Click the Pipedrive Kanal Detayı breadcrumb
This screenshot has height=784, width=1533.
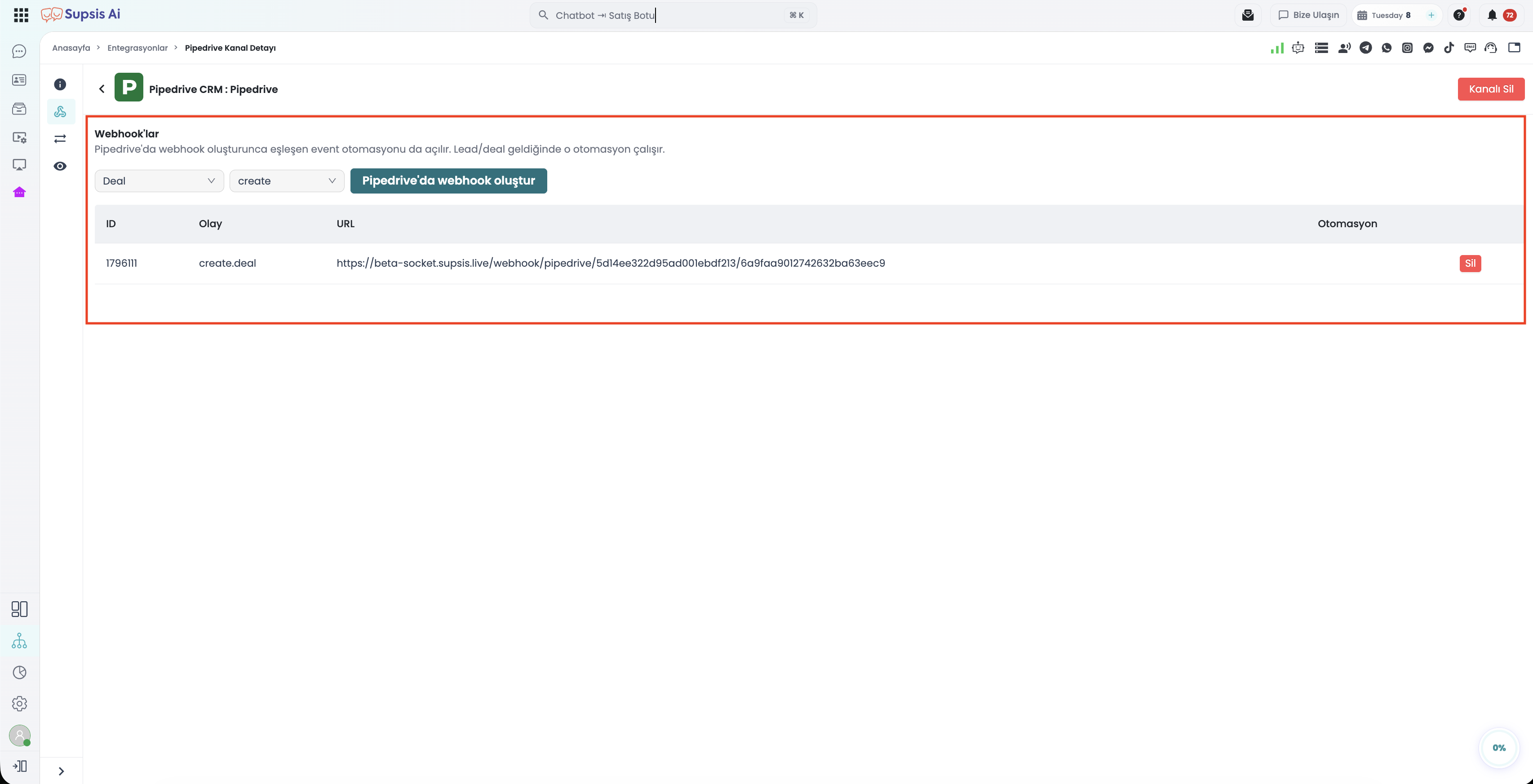230,48
